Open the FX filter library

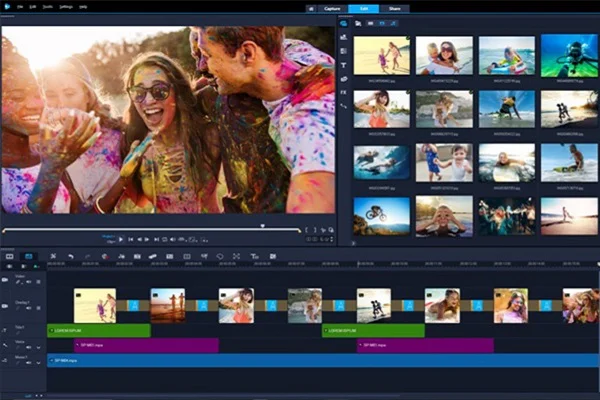coord(343,92)
